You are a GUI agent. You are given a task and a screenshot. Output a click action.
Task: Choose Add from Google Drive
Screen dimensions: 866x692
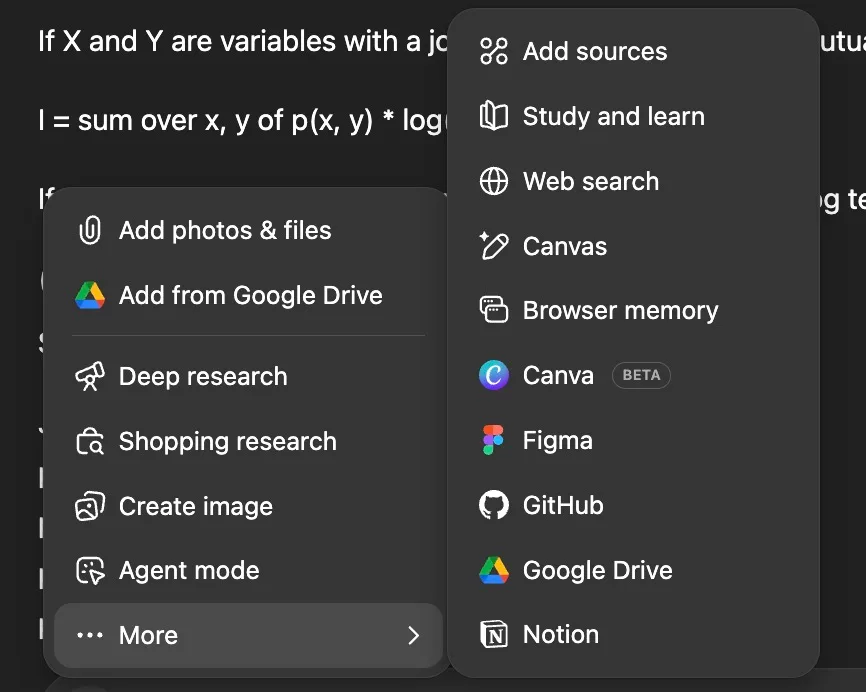coord(250,295)
